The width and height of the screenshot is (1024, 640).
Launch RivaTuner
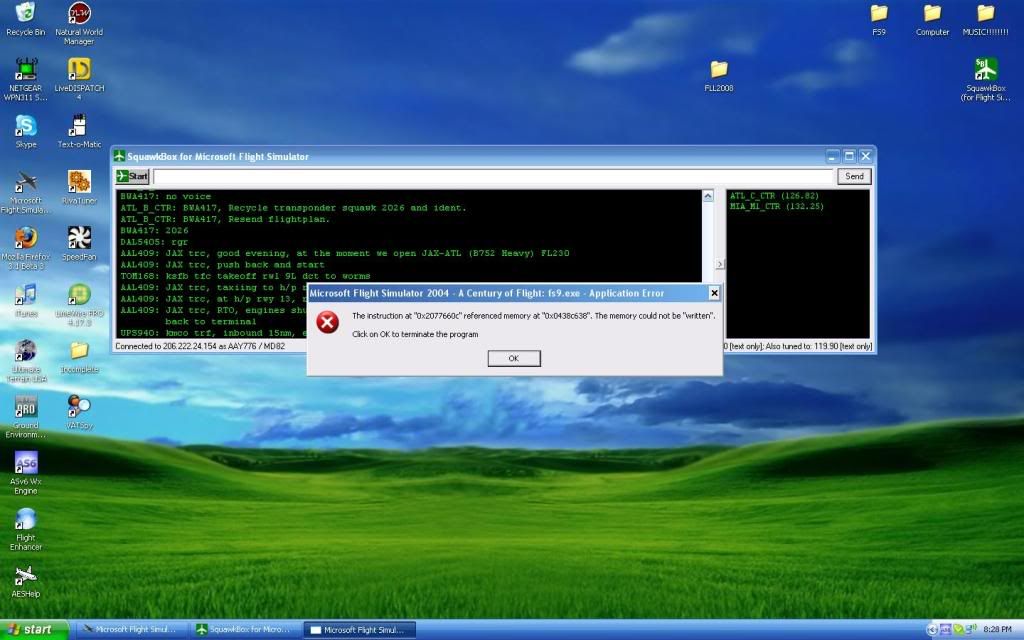(x=79, y=183)
